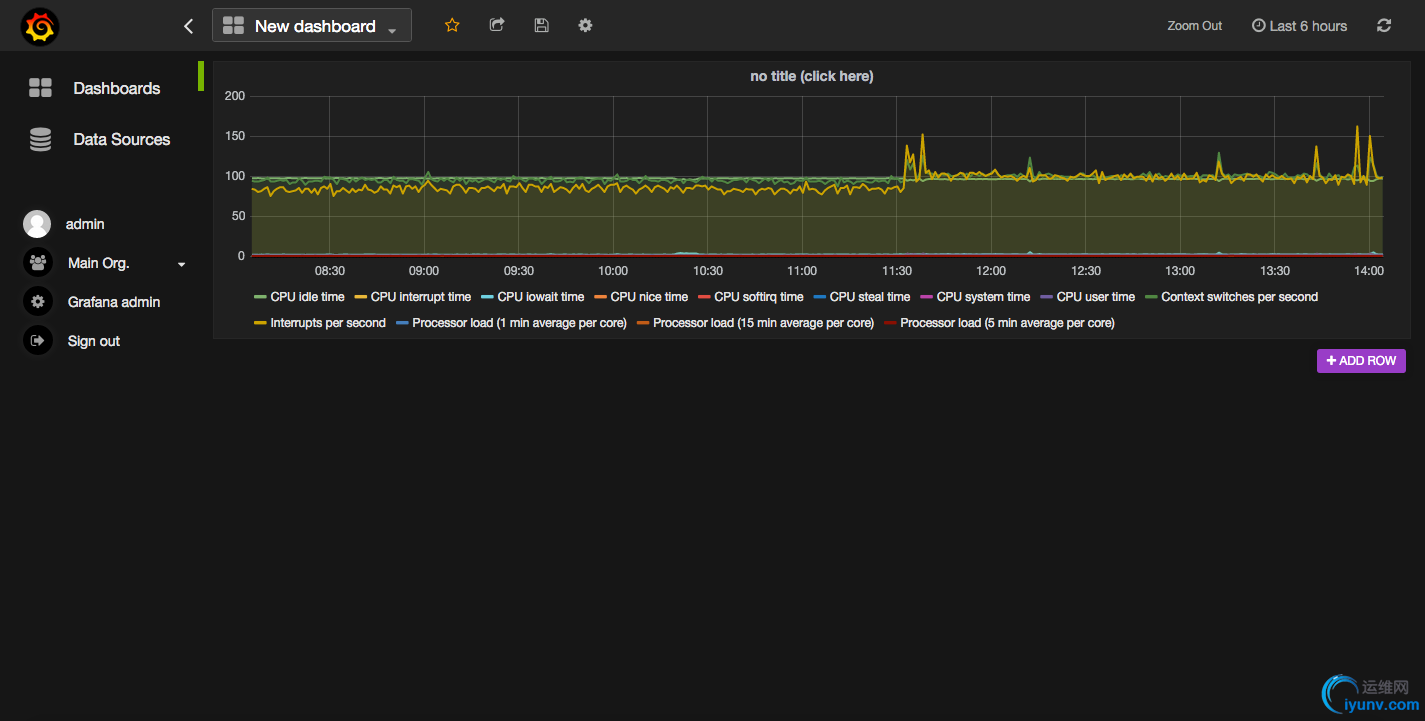This screenshot has height=721, width=1425.
Task: Toggle the CPU idle time legend series
Action: 307,297
